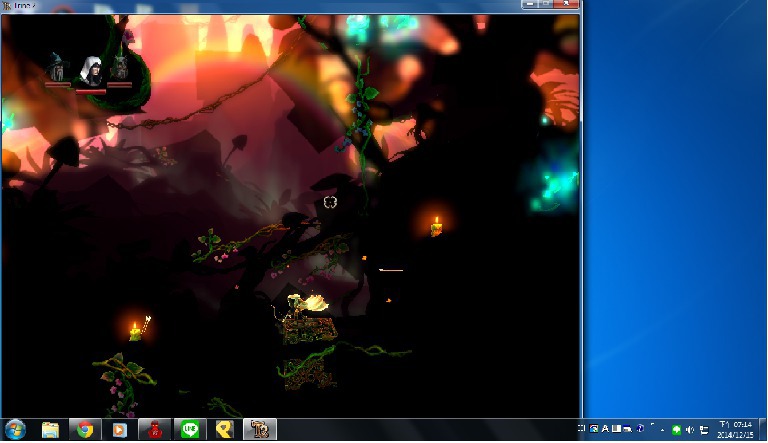Click the glowing candle with arrow beside it

click(135, 331)
